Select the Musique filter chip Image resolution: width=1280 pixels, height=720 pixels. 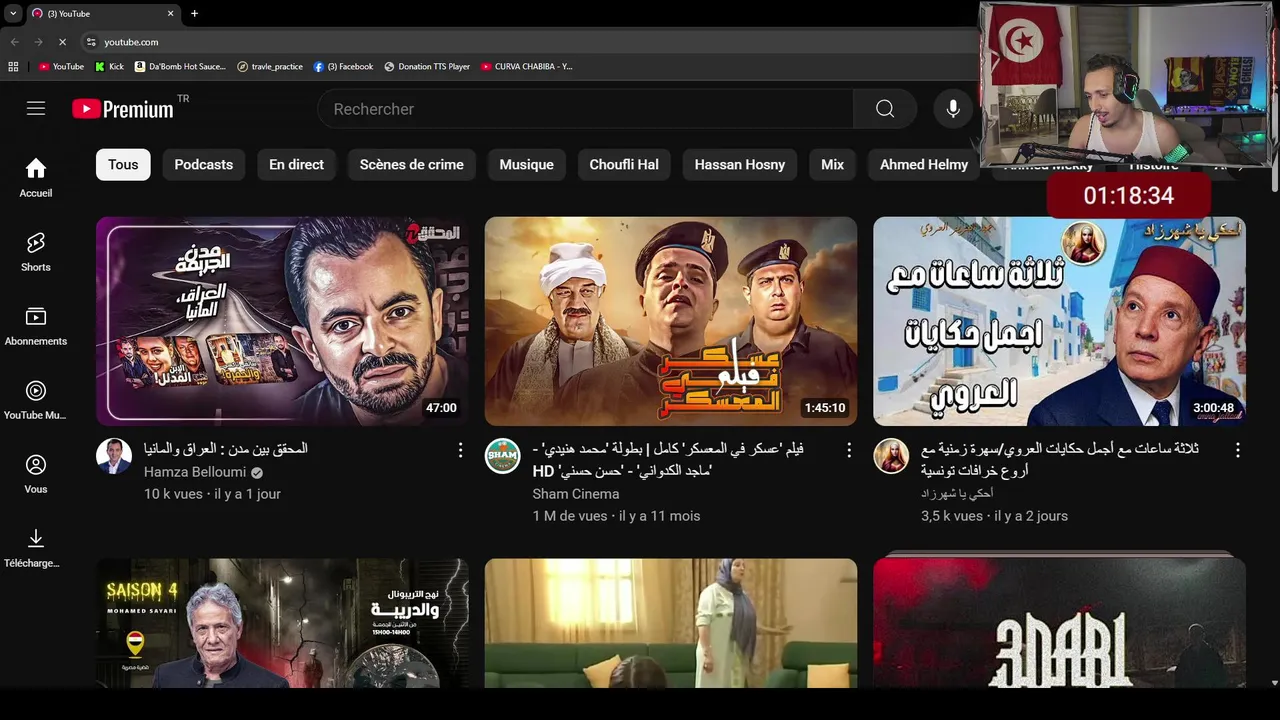click(527, 165)
